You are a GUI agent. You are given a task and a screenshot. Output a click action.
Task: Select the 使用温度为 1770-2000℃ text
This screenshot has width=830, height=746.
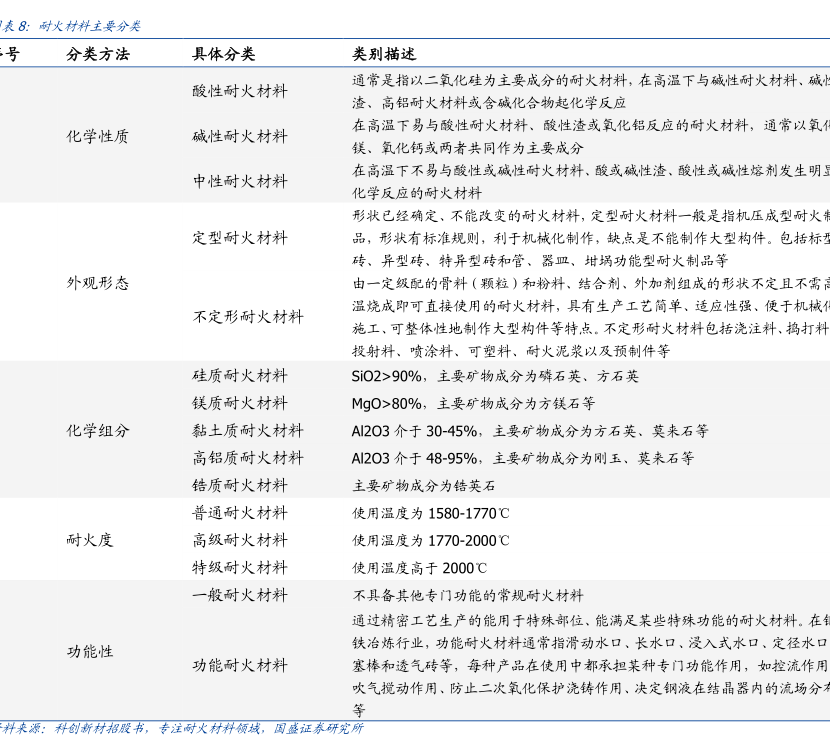(x=431, y=540)
